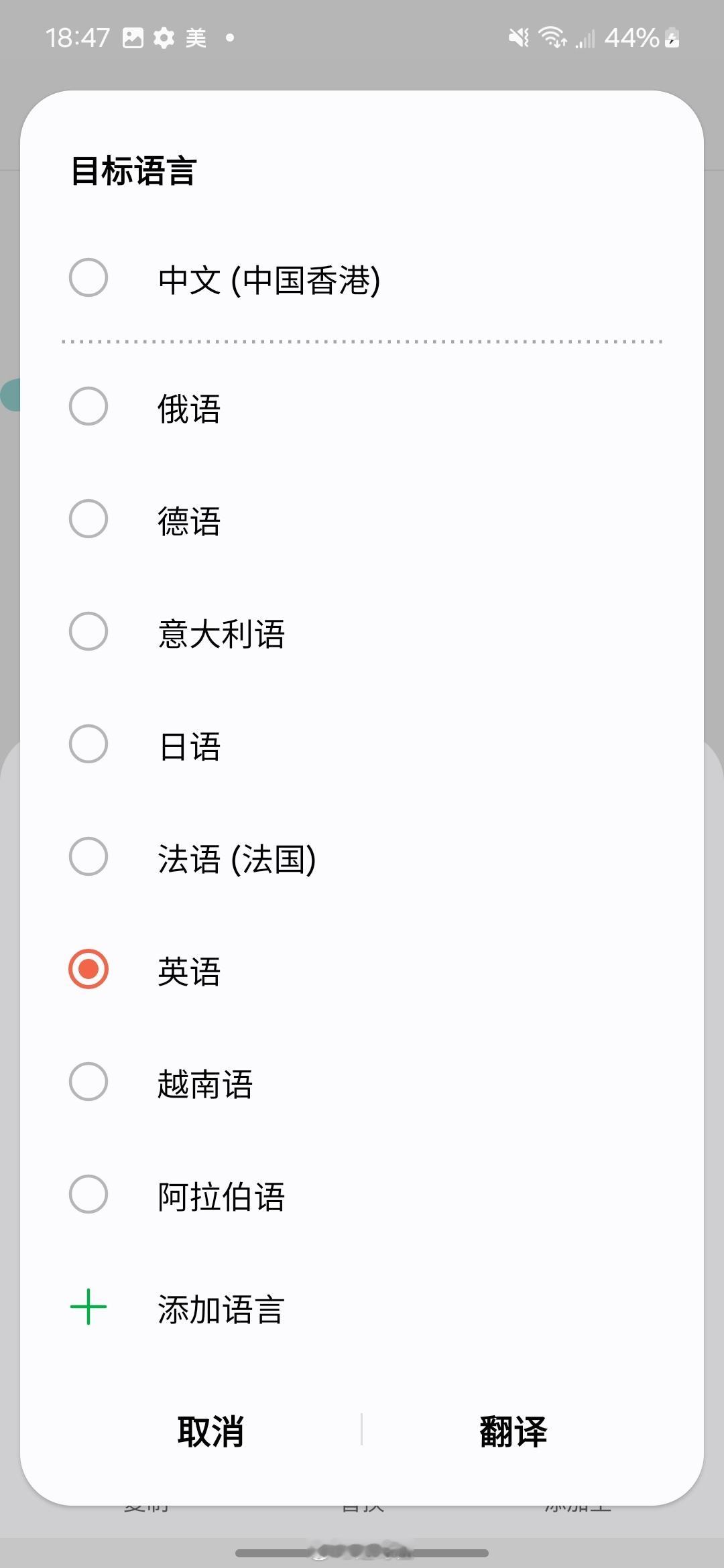Choose 意大利语 as target language

[x=362, y=632]
